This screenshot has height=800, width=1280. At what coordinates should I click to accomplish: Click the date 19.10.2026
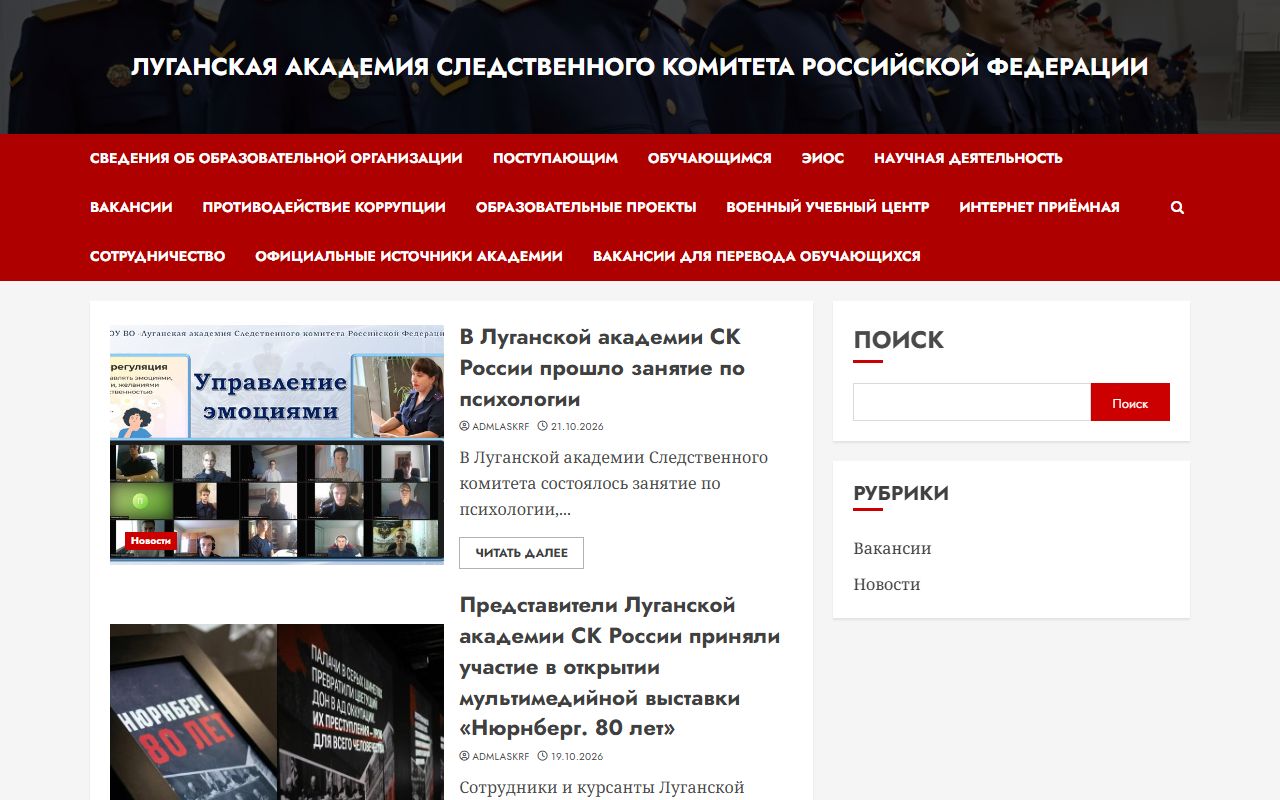[x=570, y=756]
